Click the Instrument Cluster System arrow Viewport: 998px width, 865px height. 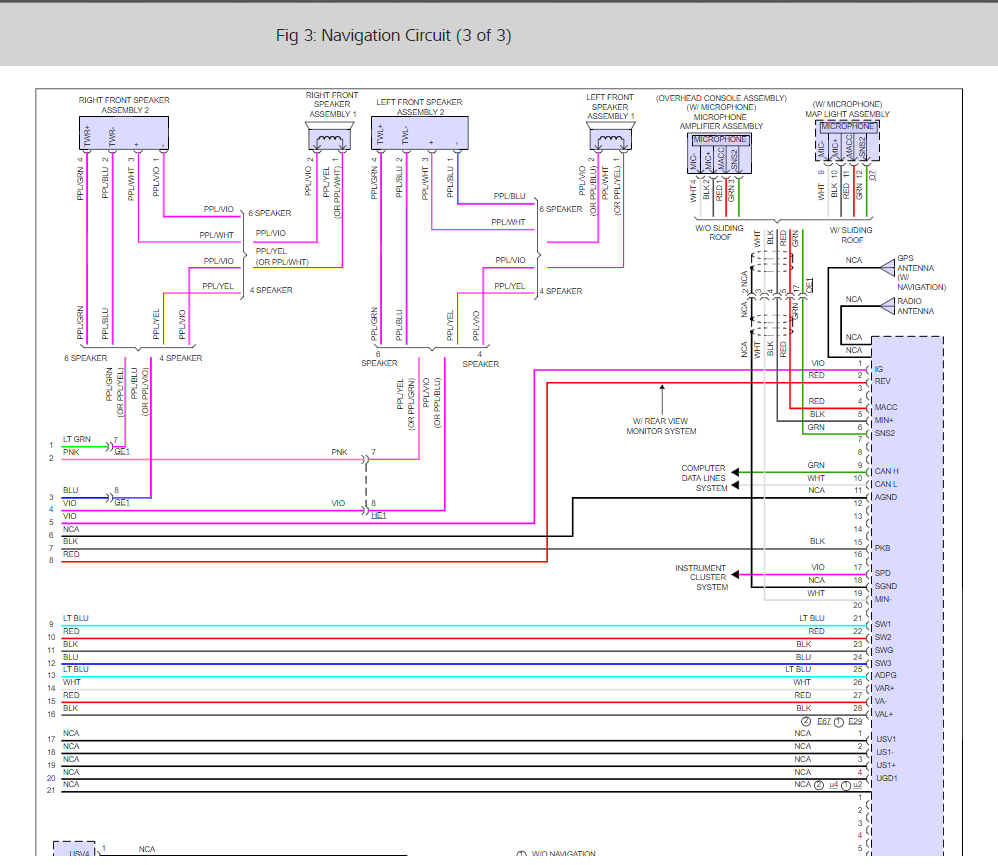736,575
